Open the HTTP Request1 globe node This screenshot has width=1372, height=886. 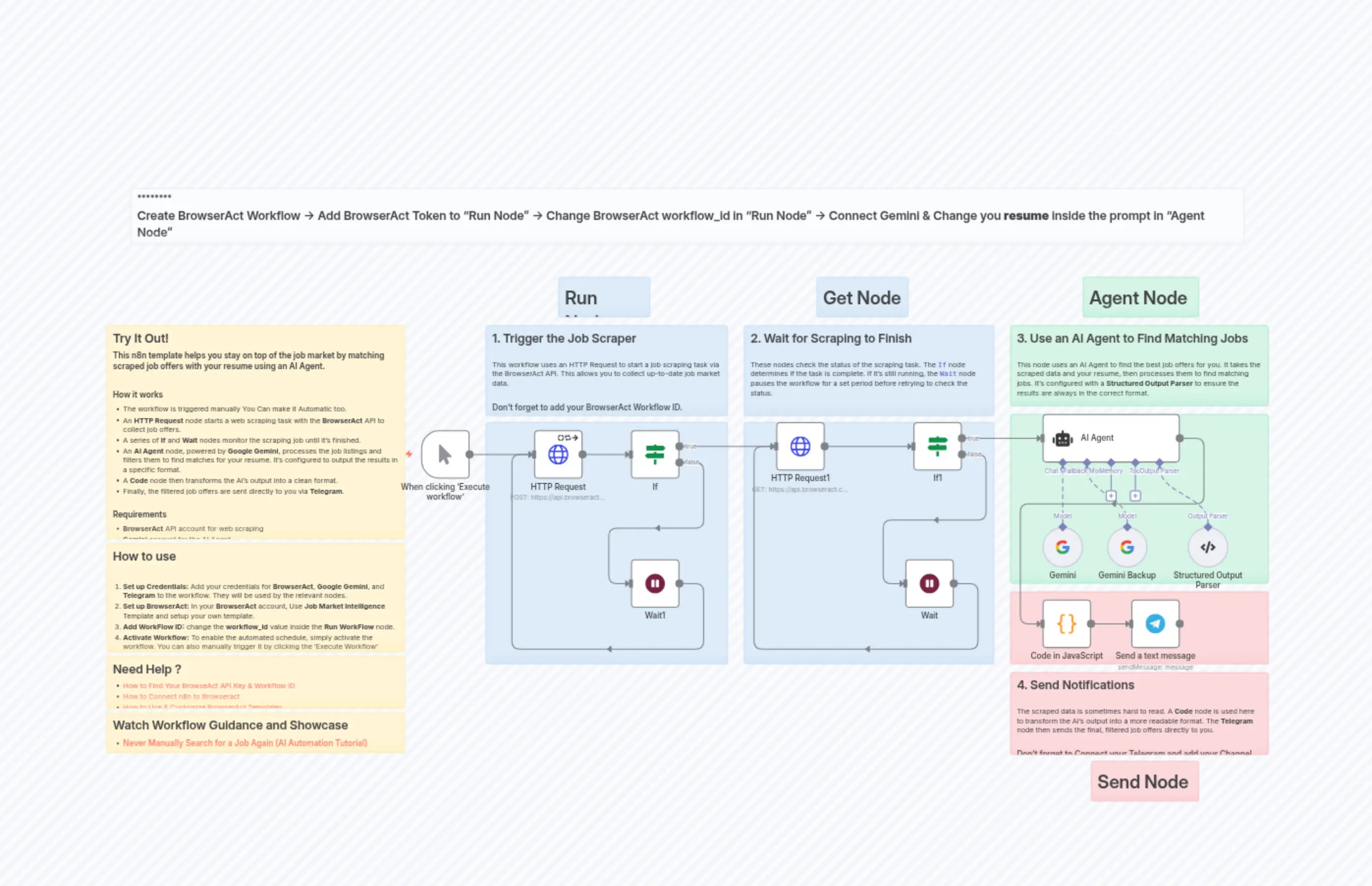coord(800,447)
